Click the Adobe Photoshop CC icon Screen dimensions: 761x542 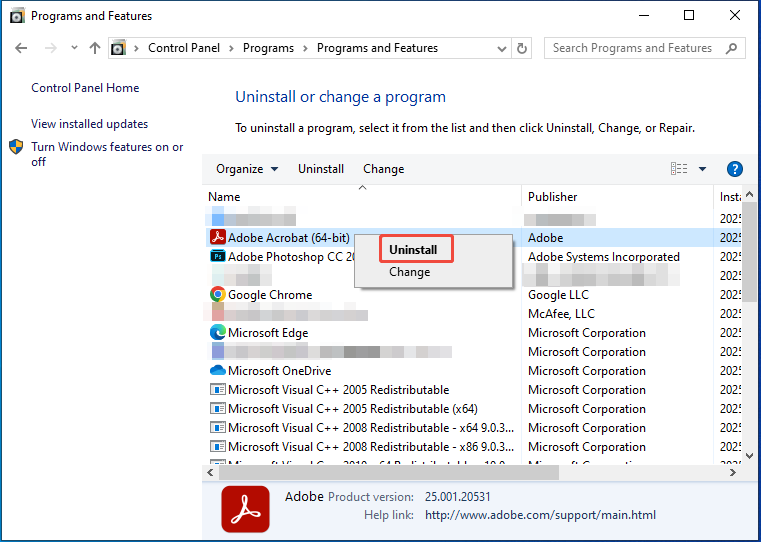tap(217, 256)
